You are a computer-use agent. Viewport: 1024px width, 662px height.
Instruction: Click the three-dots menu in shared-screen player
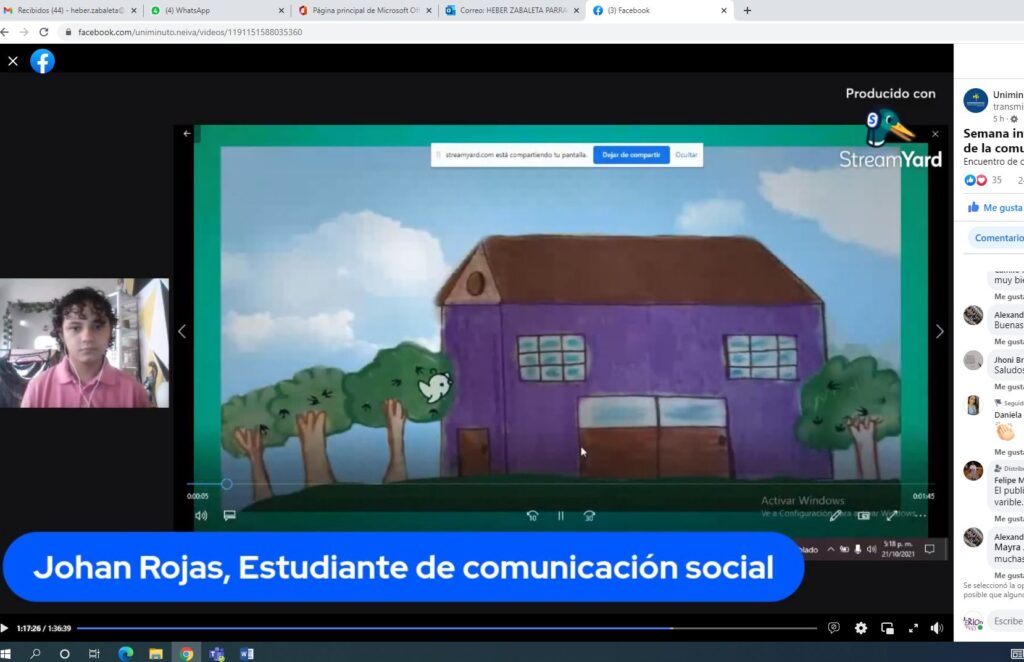(x=920, y=516)
